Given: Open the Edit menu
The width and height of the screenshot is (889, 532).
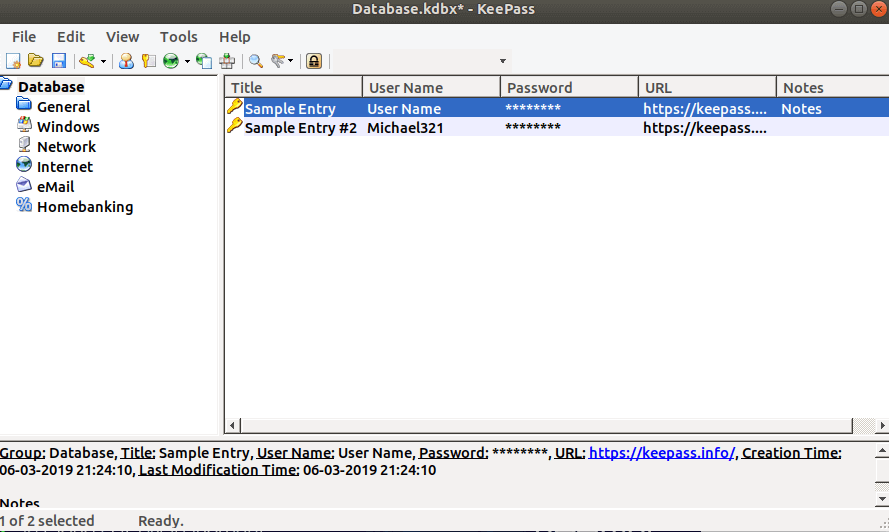Looking at the screenshot, I should (71, 37).
